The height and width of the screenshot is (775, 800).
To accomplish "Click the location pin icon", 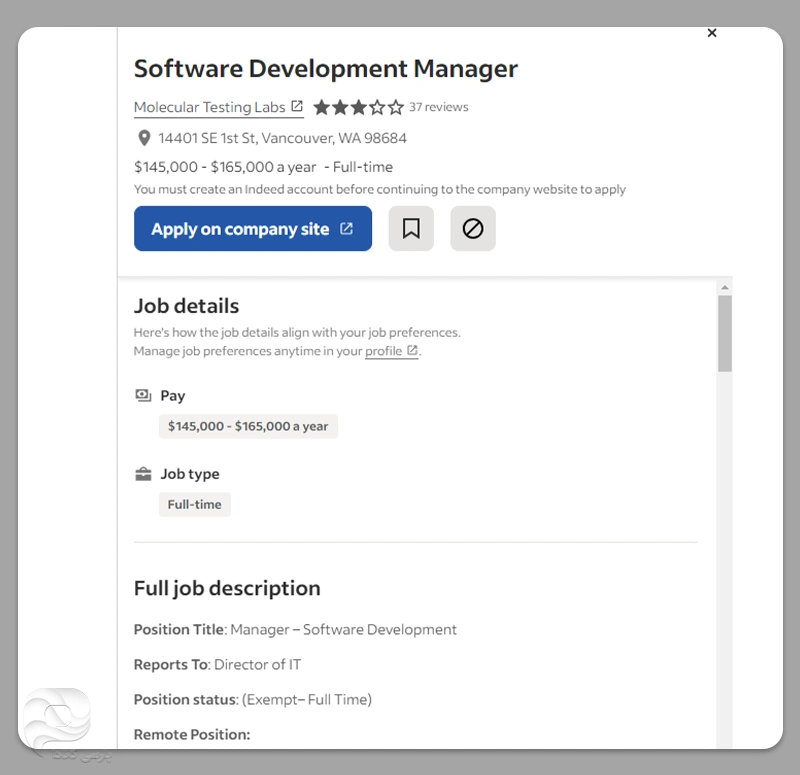I will coord(144,138).
